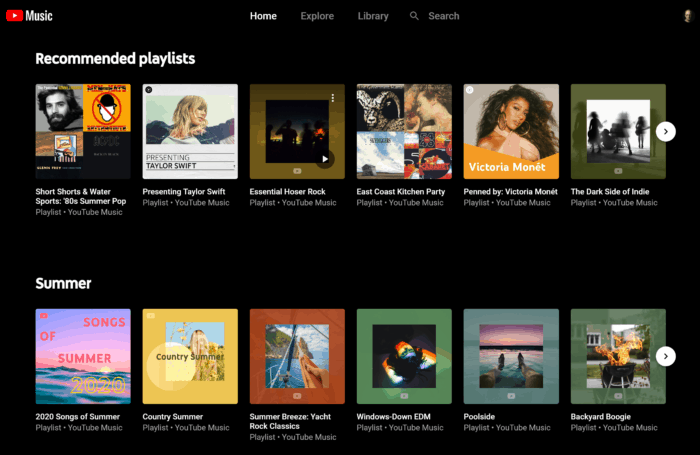Select Penned by: Victoria Monét thumbnail
Viewport: 700px width, 455px height.
pyautogui.click(x=511, y=131)
